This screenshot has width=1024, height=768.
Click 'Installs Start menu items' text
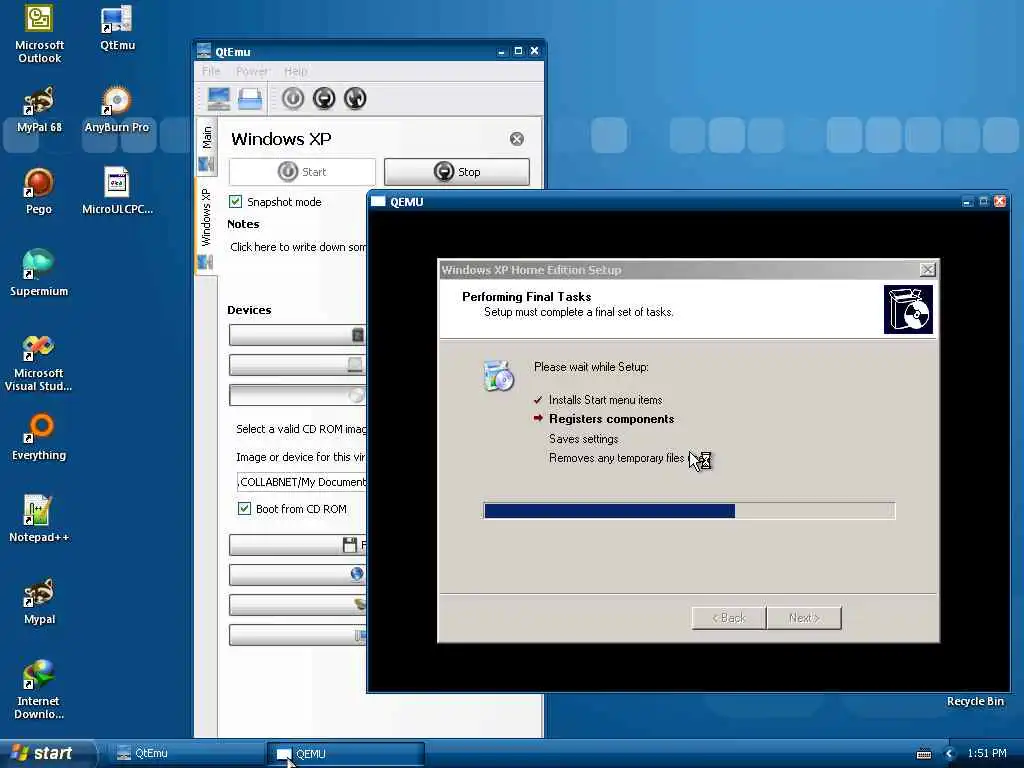(x=605, y=400)
